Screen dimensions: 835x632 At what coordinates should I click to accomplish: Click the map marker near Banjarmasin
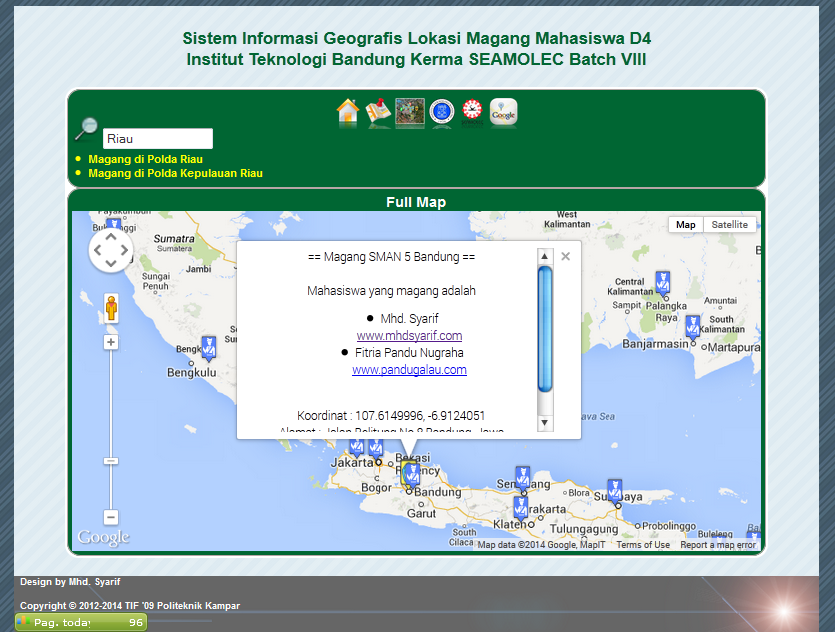click(x=692, y=326)
